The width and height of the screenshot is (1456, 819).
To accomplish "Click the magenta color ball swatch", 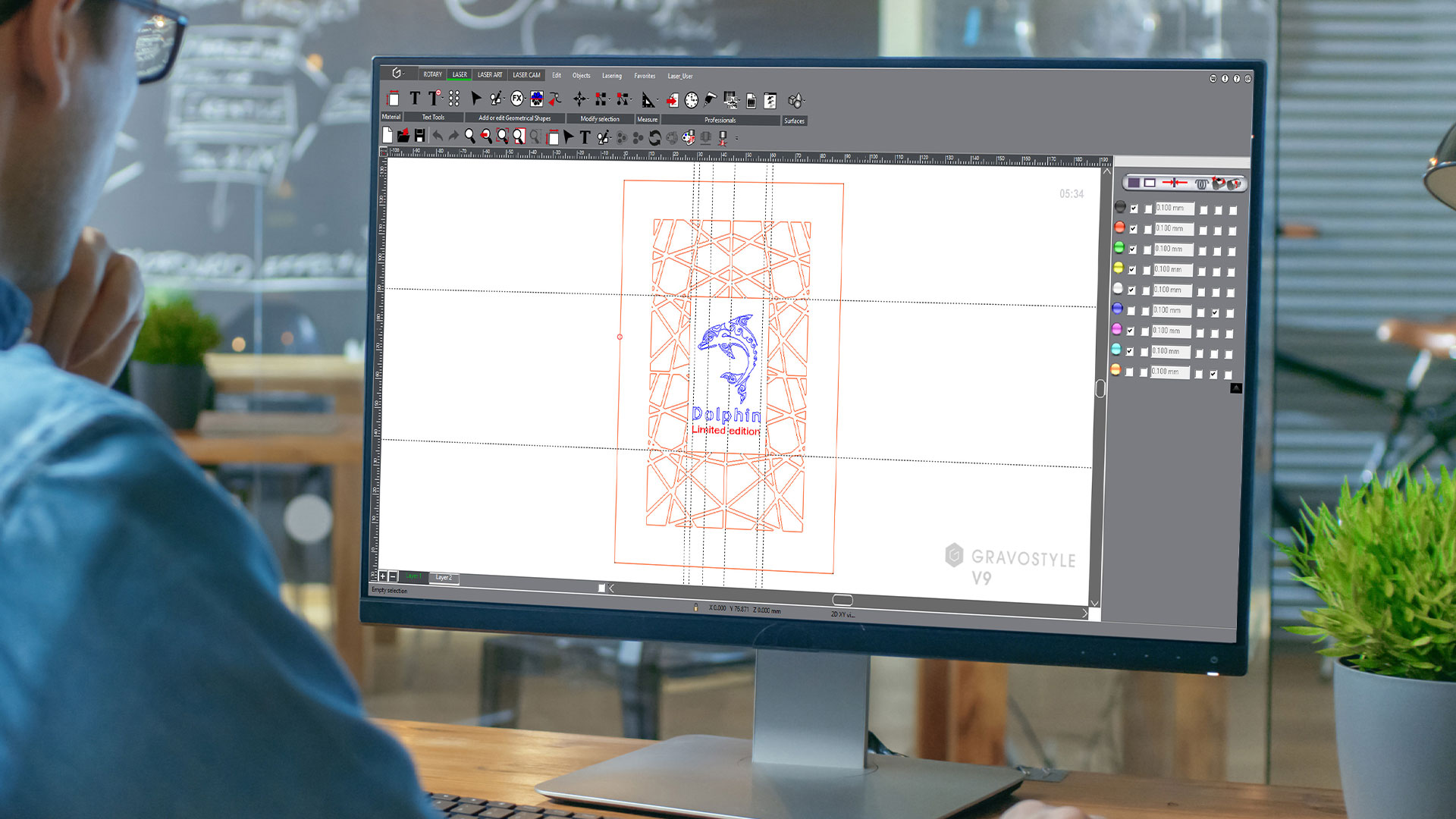I will [x=1116, y=329].
